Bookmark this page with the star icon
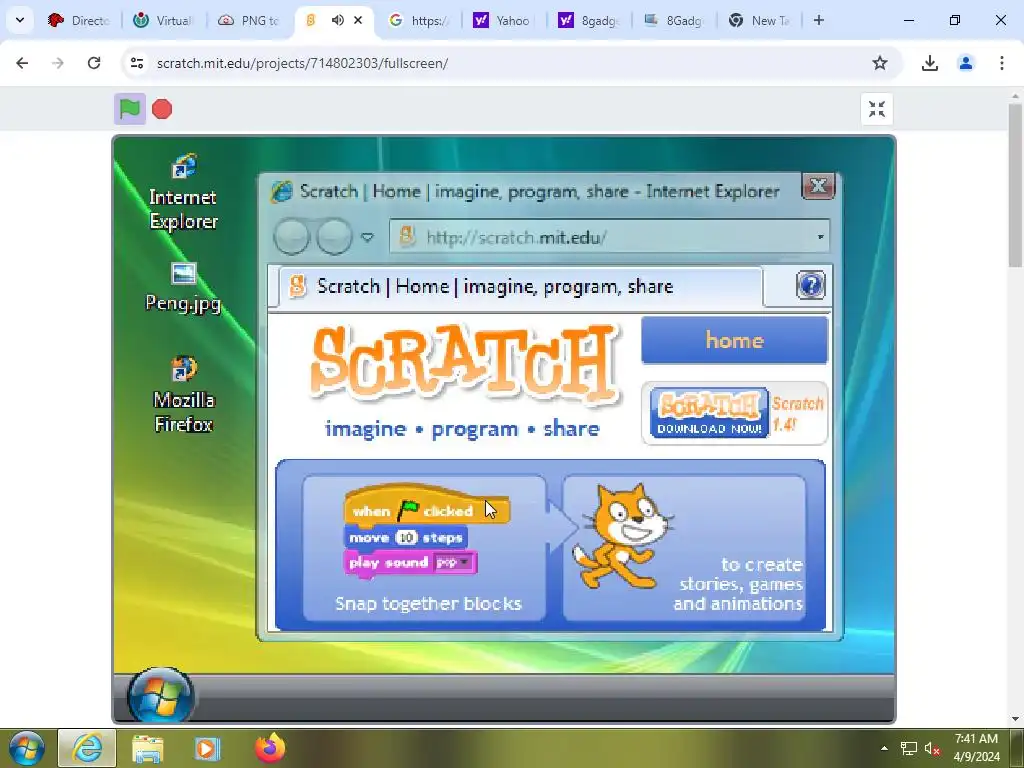Screen dimensions: 1024x768 pyautogui.click(x=880, y=63)
